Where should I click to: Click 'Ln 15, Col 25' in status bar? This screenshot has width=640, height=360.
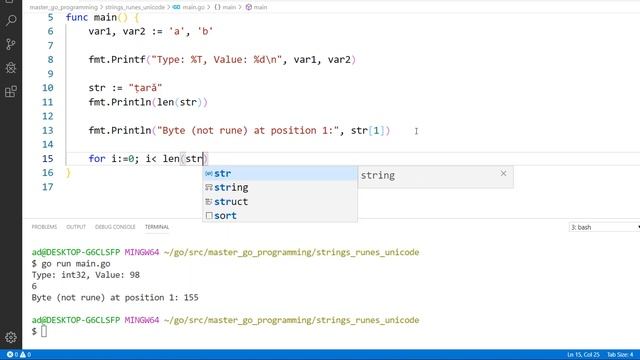click(x=583, y=355)
